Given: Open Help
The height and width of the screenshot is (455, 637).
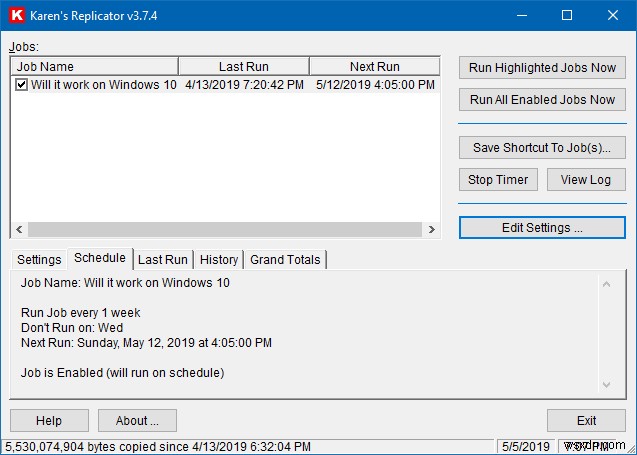Looking at the screenshot, I should click(49, 420).
